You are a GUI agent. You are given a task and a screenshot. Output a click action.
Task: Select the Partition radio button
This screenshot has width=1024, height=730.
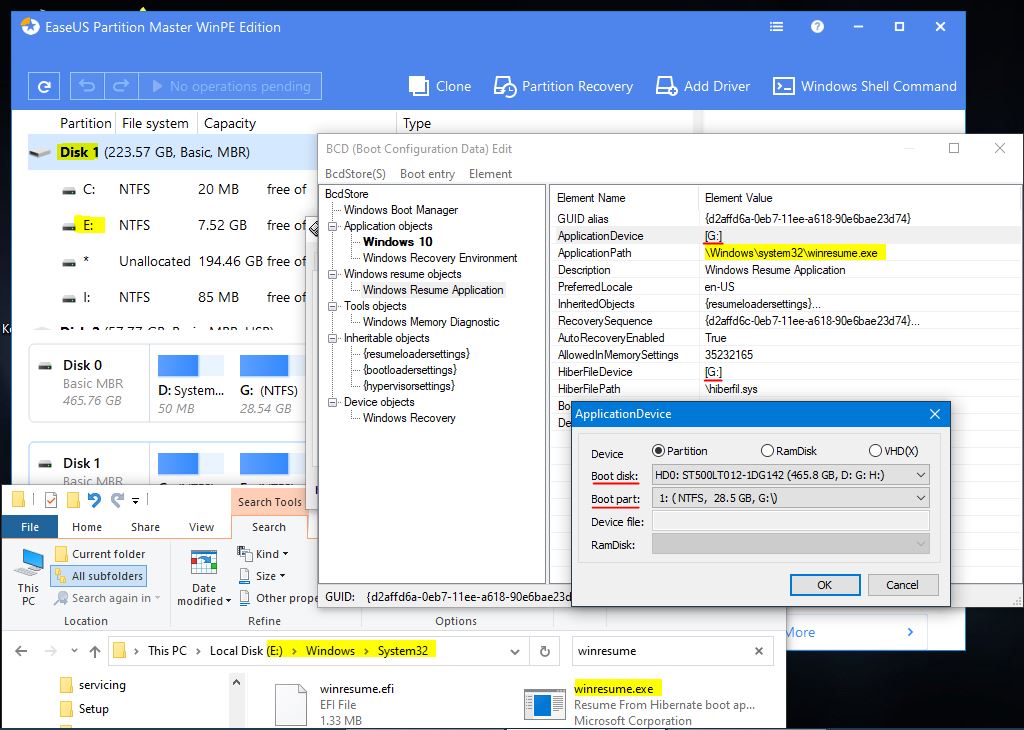click(x=659, y=451)
